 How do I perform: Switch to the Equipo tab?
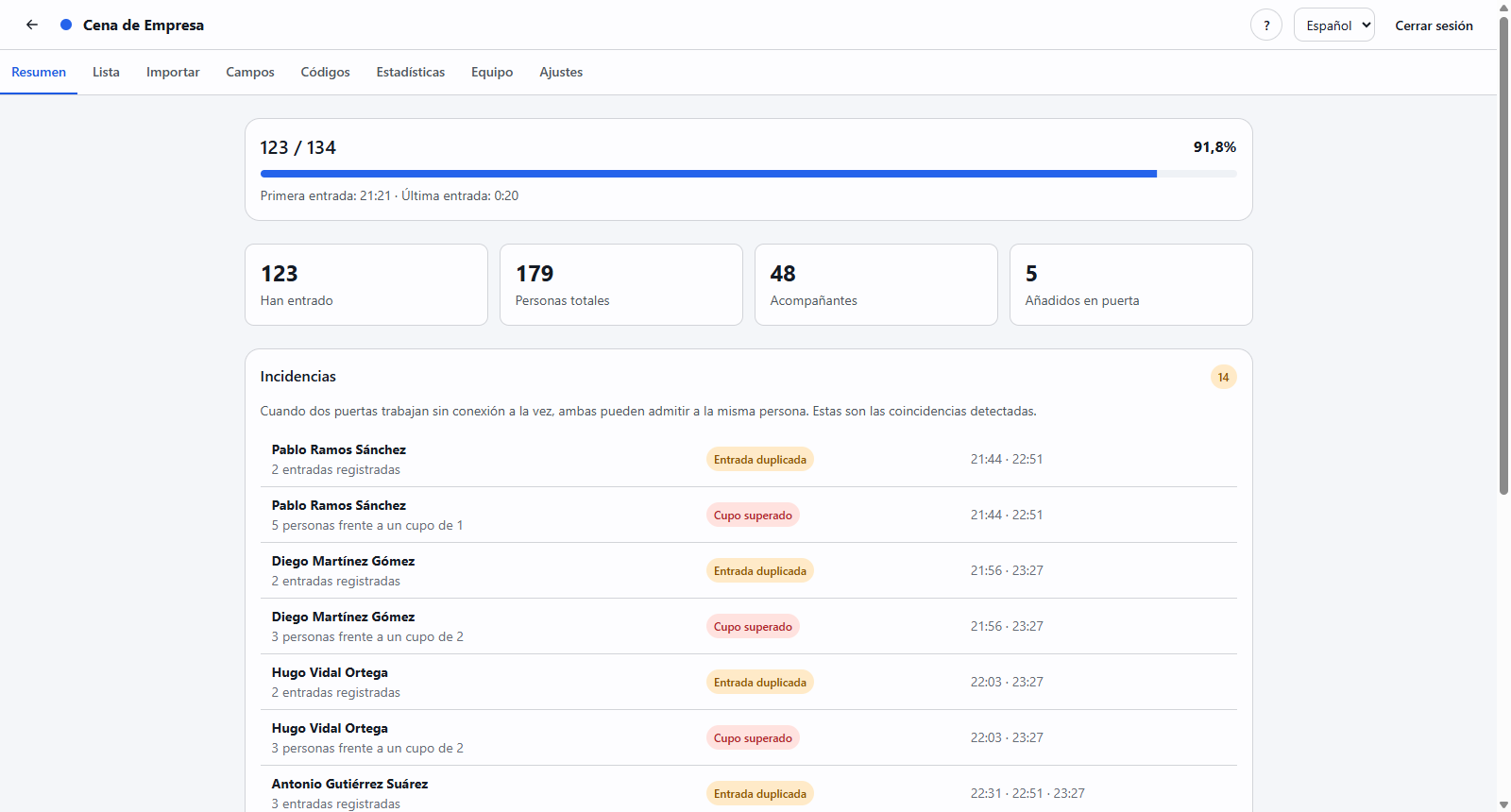tap(492, 72)
